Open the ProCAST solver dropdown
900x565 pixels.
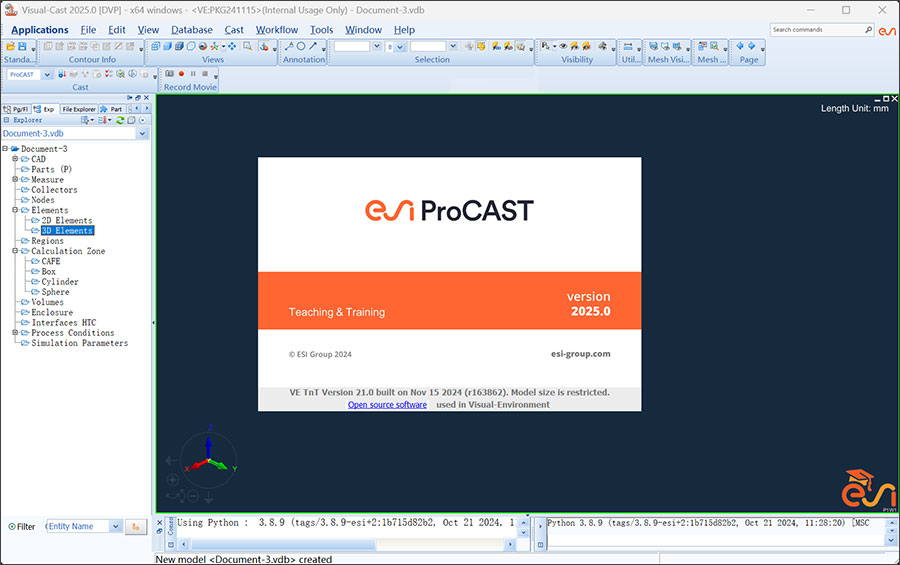(x=47, y=75)
